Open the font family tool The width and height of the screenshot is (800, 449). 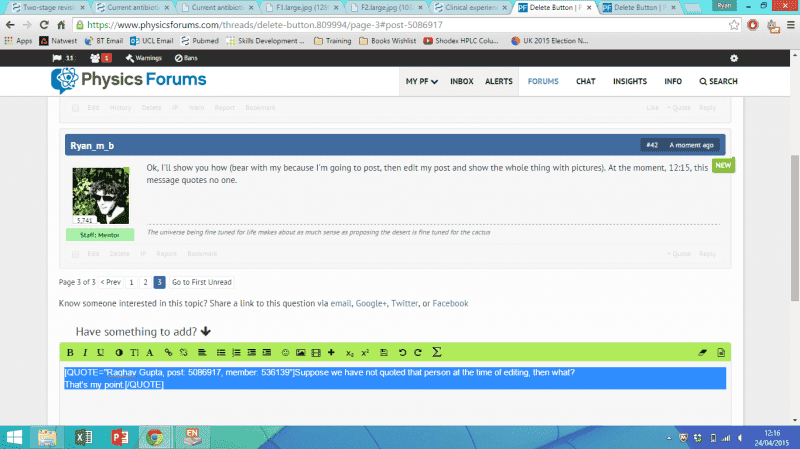click(x=149, y=353)
